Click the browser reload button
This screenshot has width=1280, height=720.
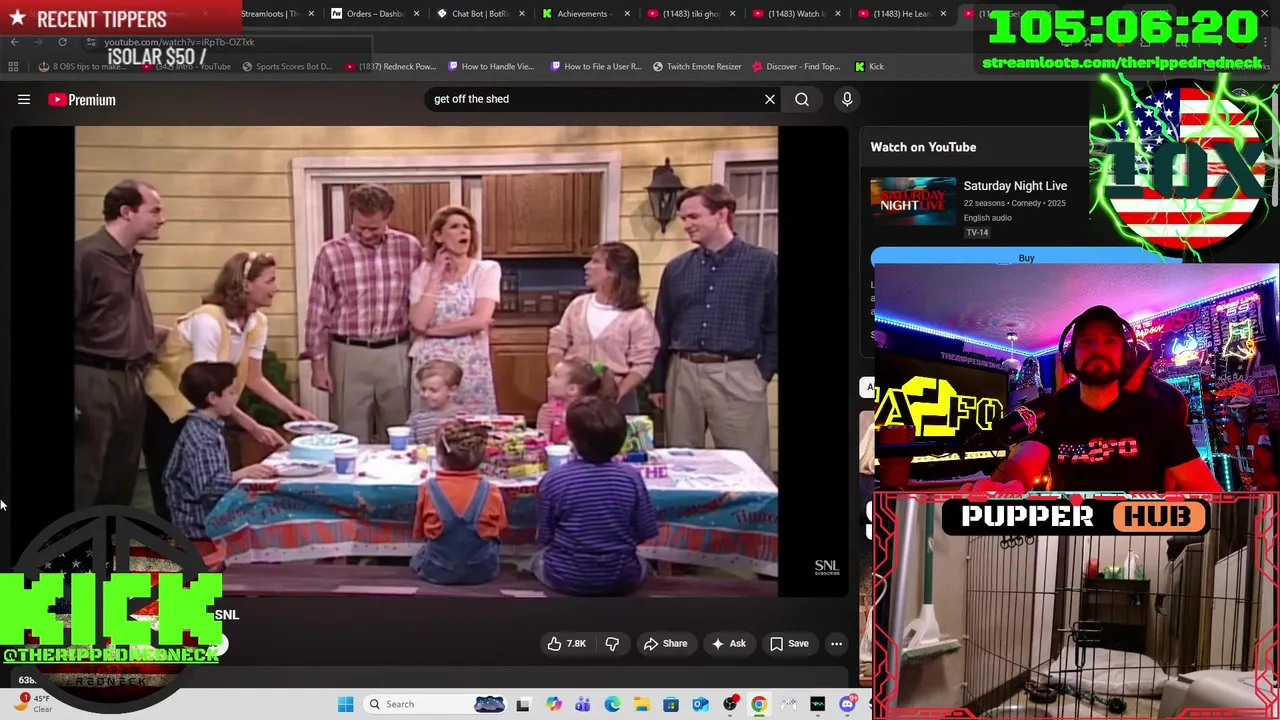pos(62,42)
